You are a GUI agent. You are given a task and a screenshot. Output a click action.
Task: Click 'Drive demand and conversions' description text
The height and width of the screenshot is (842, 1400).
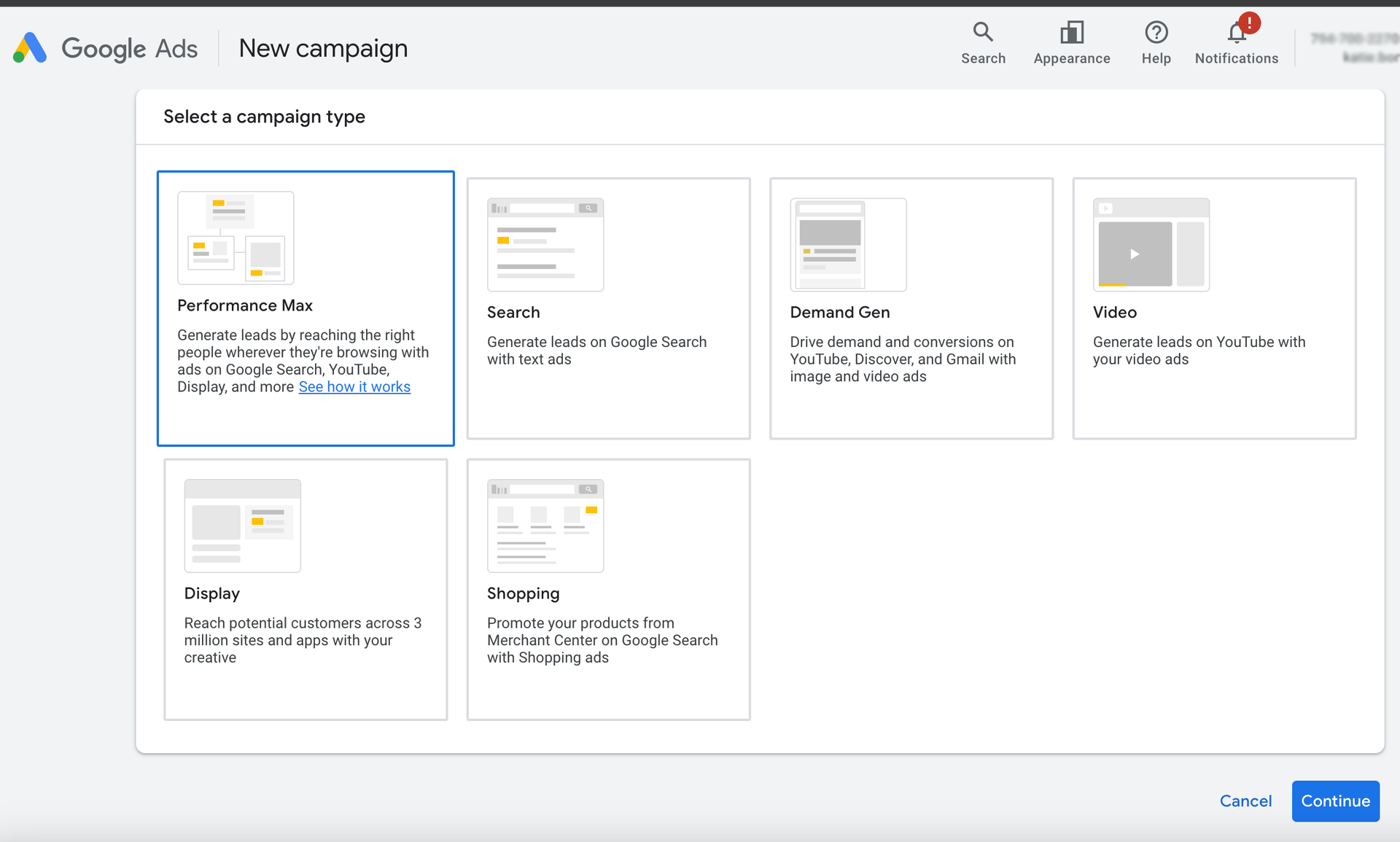[x=903, y=359]
